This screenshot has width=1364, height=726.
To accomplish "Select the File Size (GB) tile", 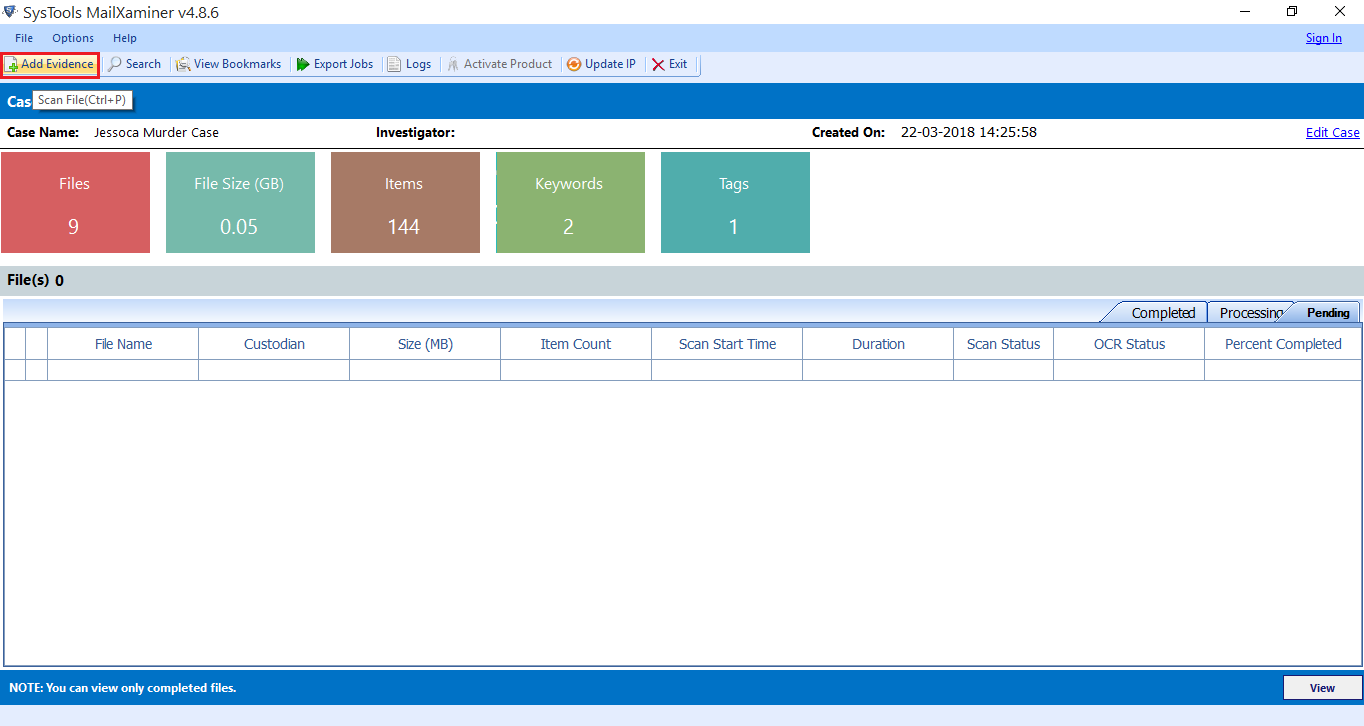I will pyautogui.click(x=240, y=202).
